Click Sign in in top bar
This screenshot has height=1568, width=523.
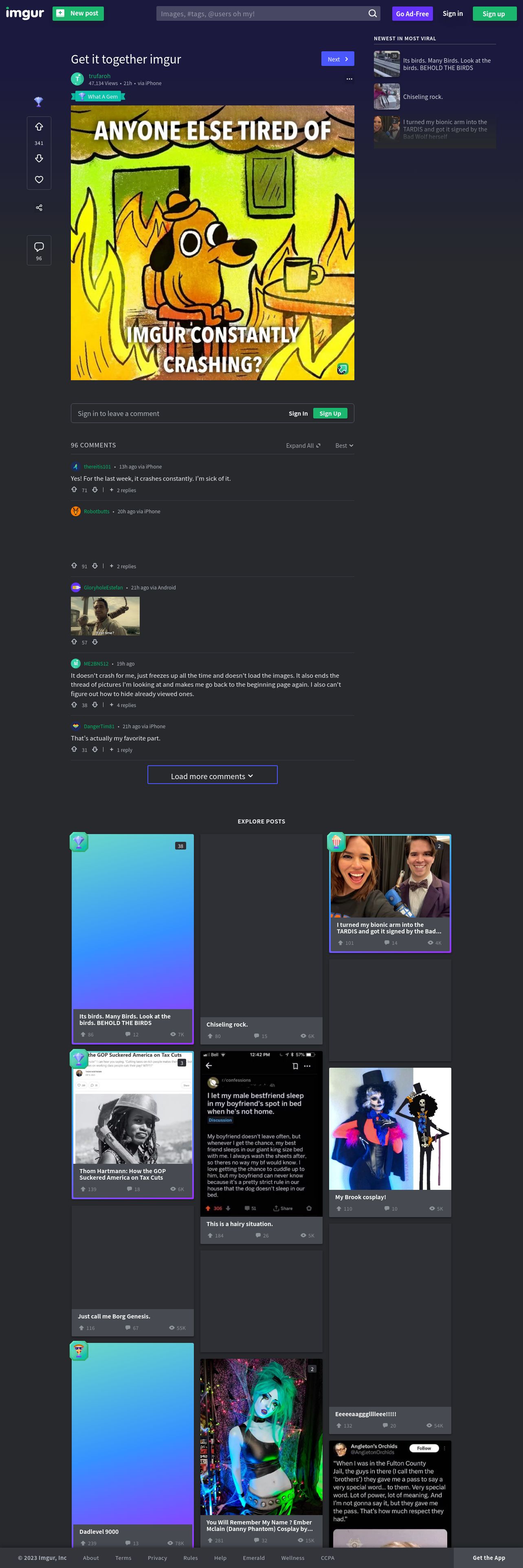(x=453, y=13)
